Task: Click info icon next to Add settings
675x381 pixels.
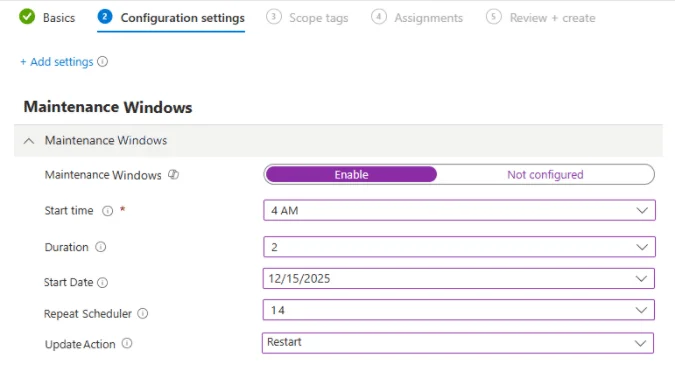Action: [x=102, y=62]
